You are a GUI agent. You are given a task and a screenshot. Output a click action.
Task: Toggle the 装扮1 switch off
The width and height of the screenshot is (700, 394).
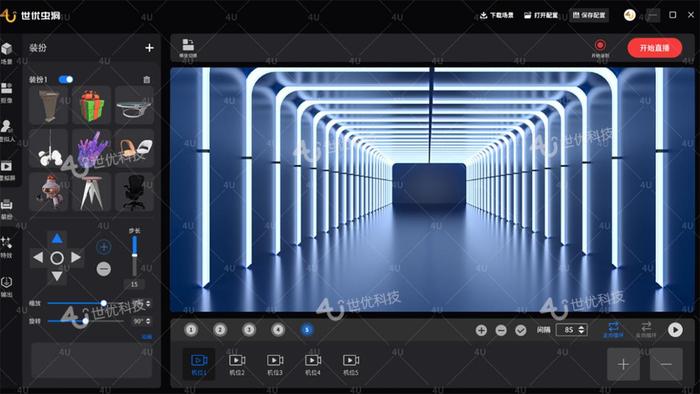(x=66, y=79)
